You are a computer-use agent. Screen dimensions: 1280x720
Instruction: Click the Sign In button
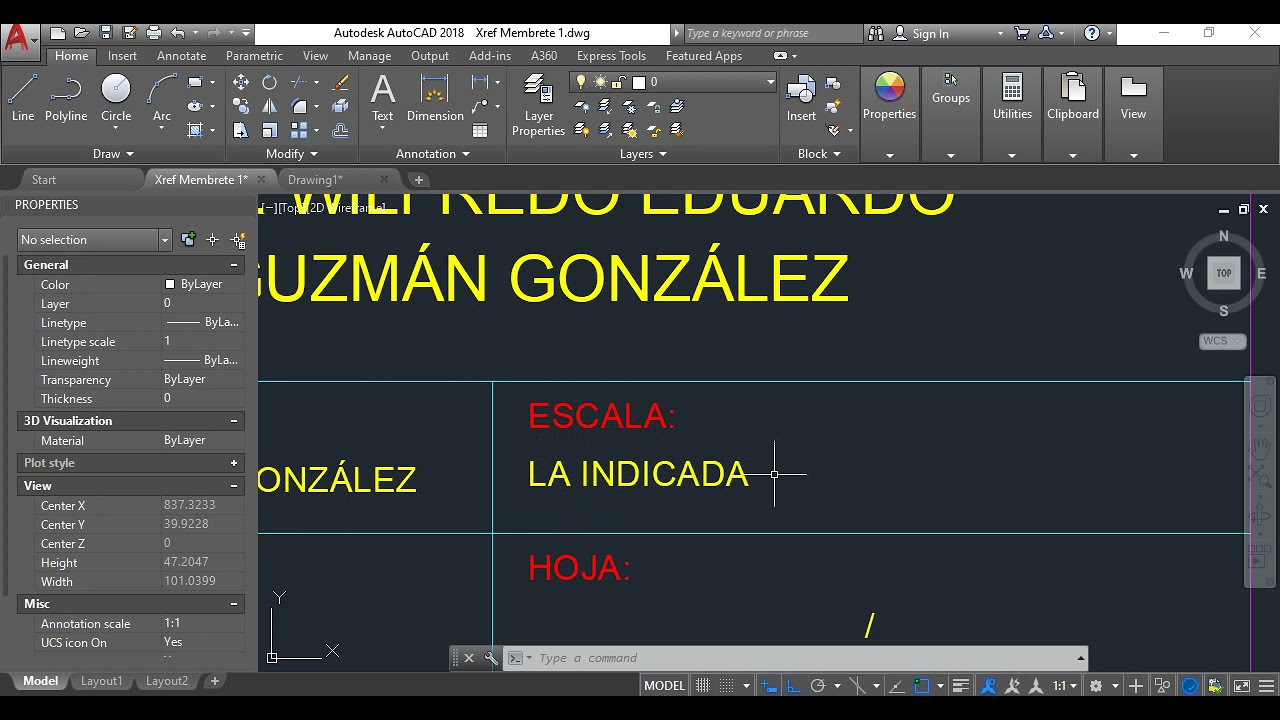click(930, 33)
